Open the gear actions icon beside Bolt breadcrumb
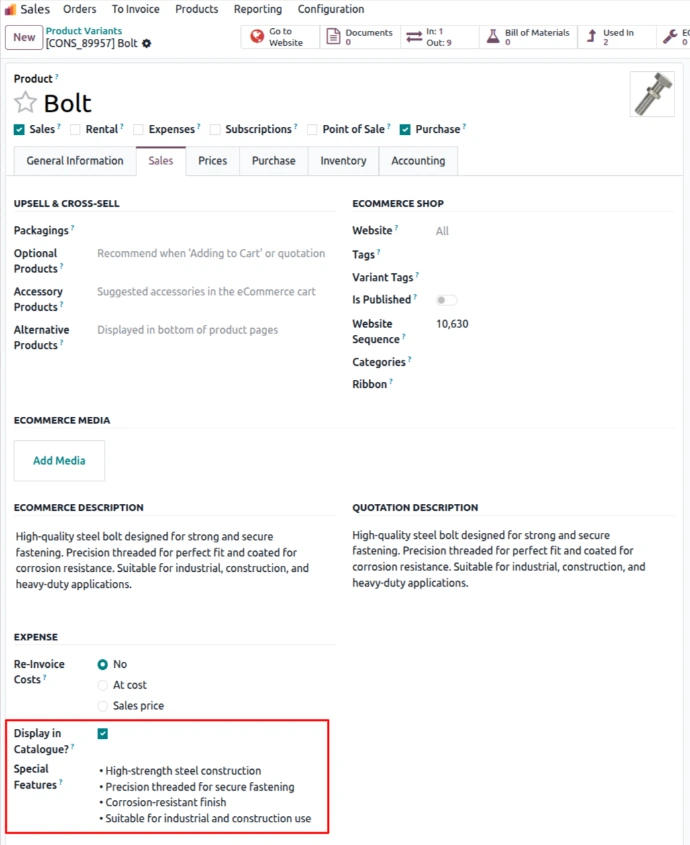690x845 pixels. pyautogui.click(x=147, y=44)
